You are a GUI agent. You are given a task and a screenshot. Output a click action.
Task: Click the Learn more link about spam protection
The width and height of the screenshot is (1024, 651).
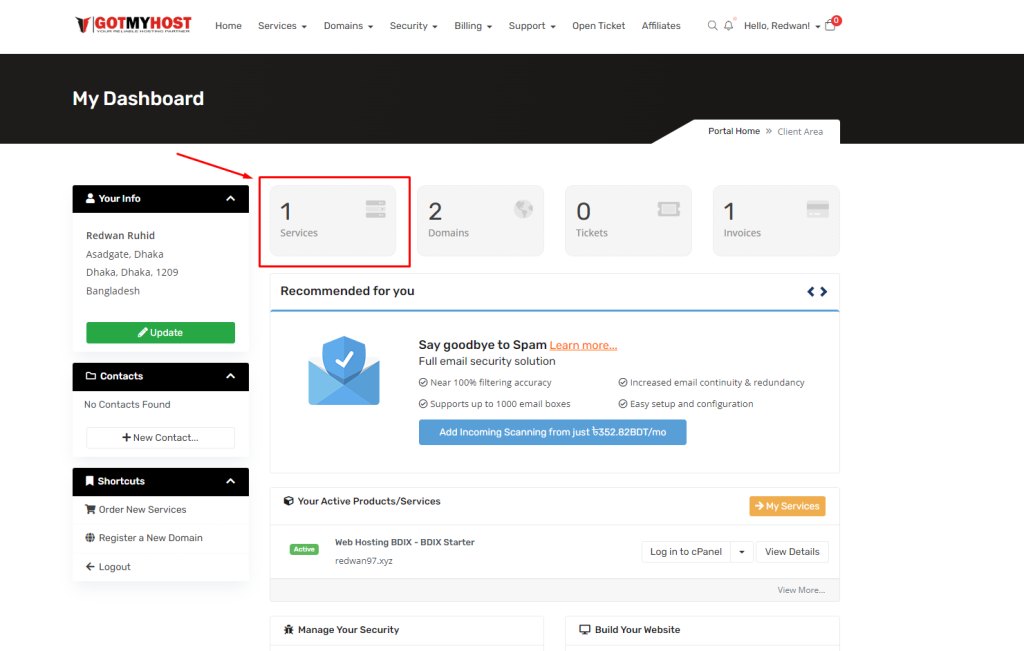[x=583, y=344]
